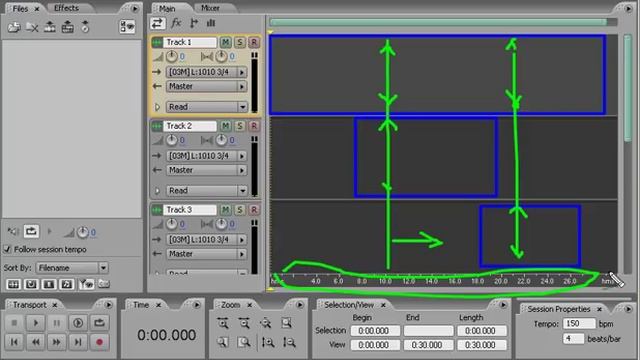Viewport: 640px width, 360px height.
Task: Switch to the Main tab
Action: [167, 8]
